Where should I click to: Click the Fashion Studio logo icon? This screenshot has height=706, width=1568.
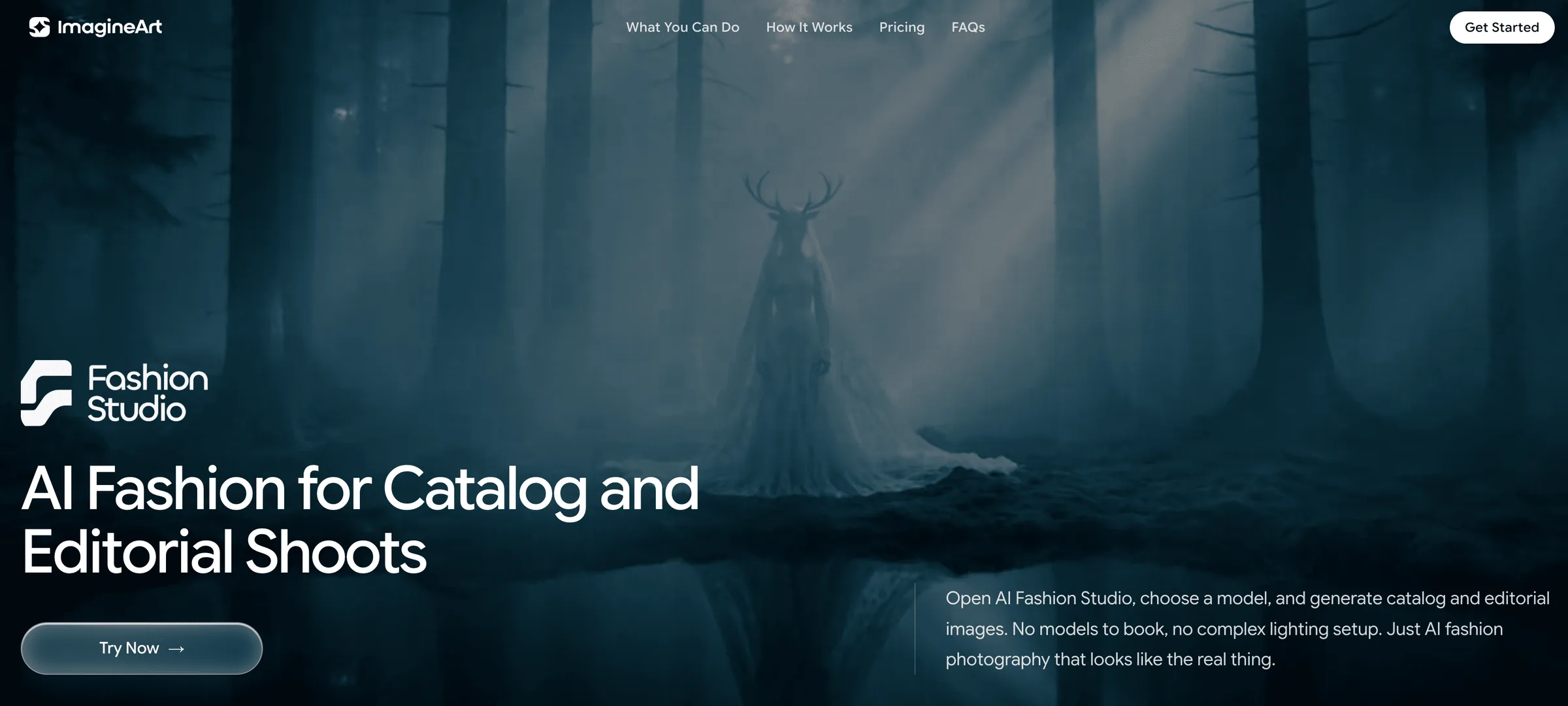46,393
